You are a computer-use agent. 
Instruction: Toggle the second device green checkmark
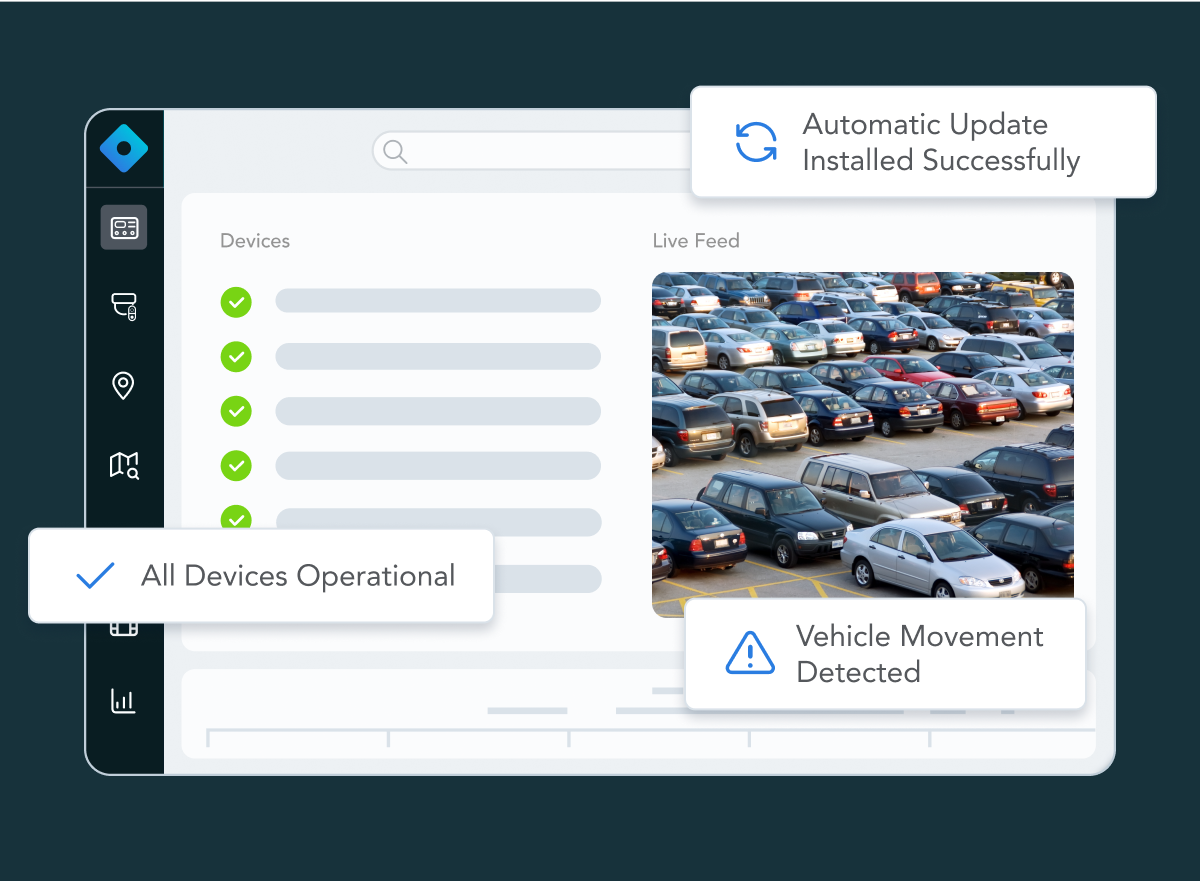pyautogui.click(x=236, y=356)
